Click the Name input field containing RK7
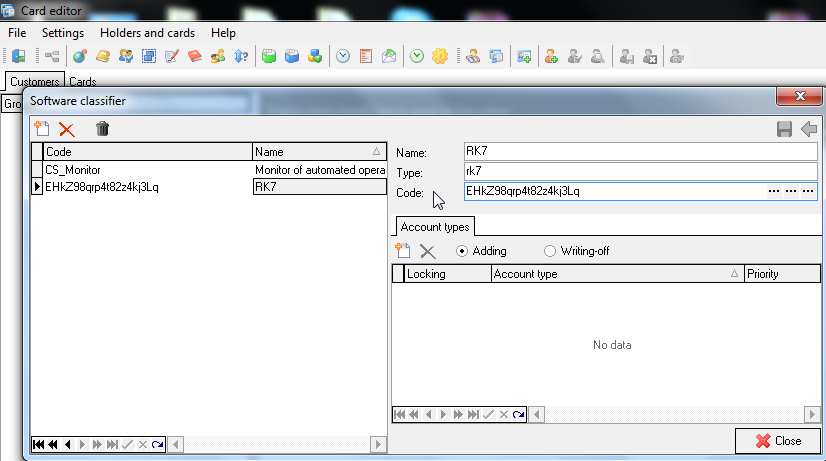The height and width of the screenshot is (461, 826). [641, 151]
